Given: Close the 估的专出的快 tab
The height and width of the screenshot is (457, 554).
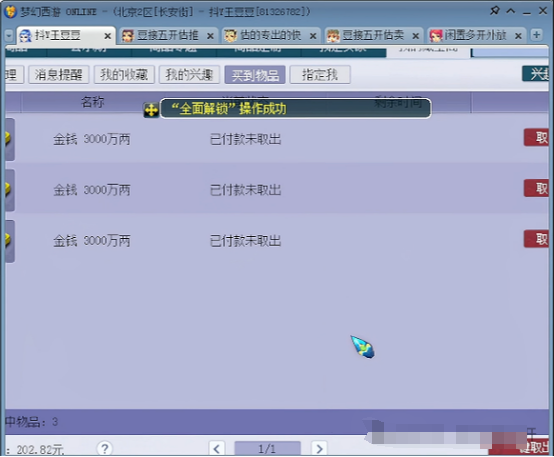Looking at the screenshot, I should click(x=313, y=36).
